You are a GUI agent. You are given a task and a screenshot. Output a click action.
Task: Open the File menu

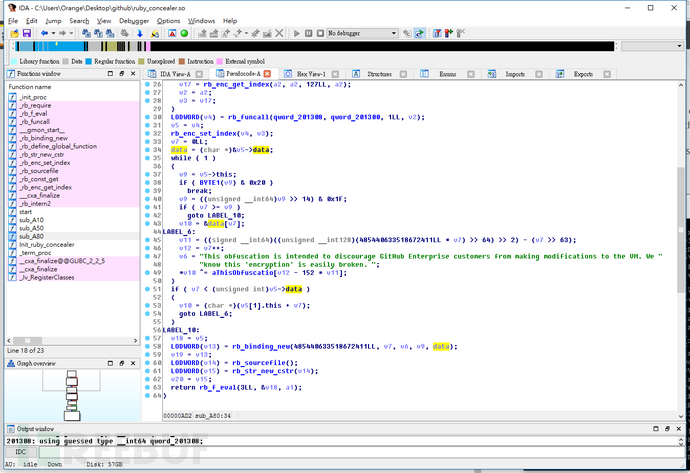[x=13, y=21]
